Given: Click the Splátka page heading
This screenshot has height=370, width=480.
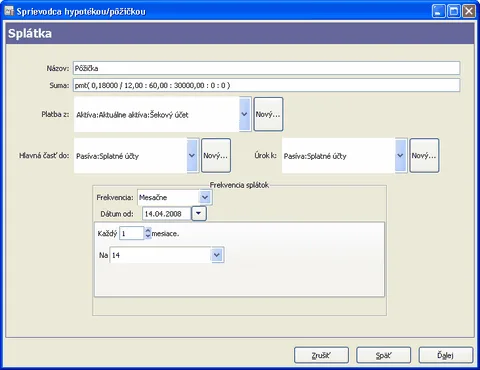Looking at the screenshot, I should pyautogui.click(x=30, y=33).
